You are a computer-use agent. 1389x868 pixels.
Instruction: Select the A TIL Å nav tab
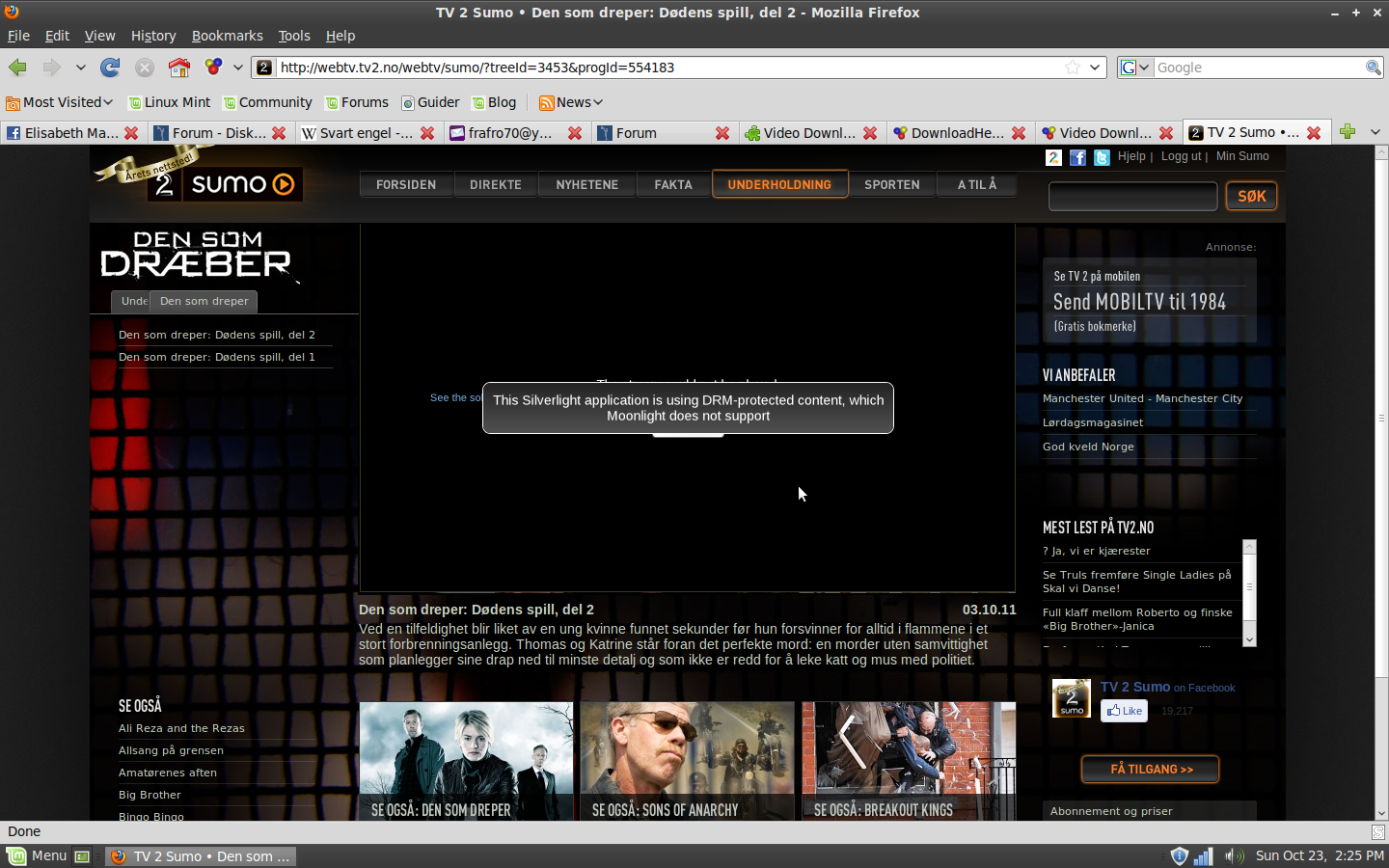pos(977,184)
